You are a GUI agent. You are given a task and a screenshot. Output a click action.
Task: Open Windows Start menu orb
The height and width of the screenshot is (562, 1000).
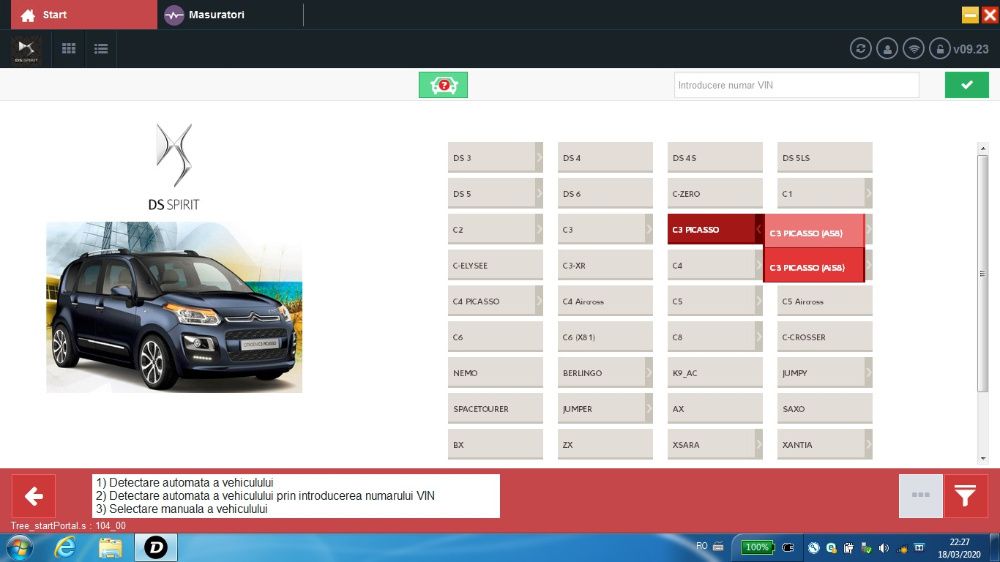point(19,547)
